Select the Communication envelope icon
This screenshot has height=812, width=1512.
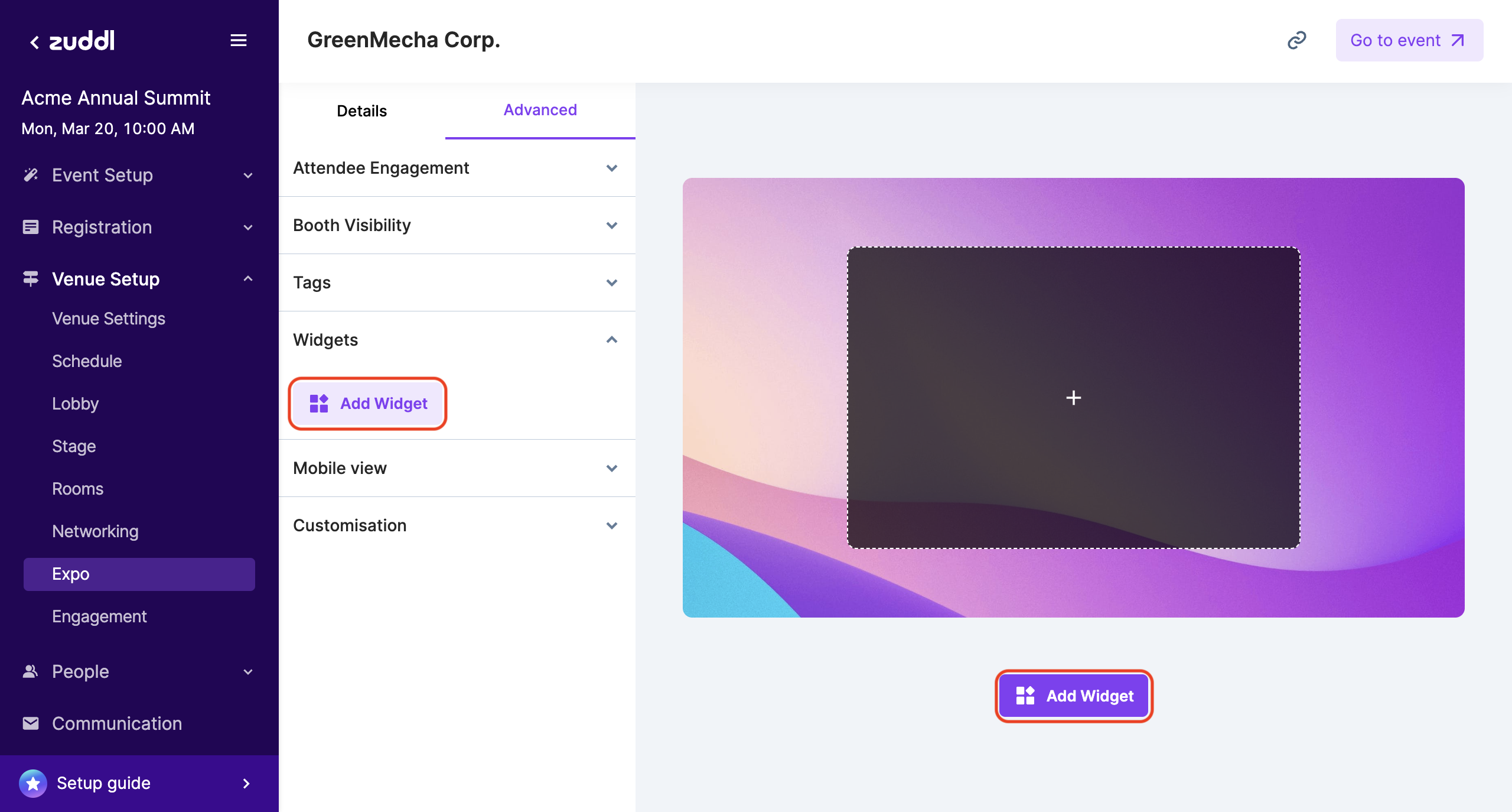pos(31,723)
